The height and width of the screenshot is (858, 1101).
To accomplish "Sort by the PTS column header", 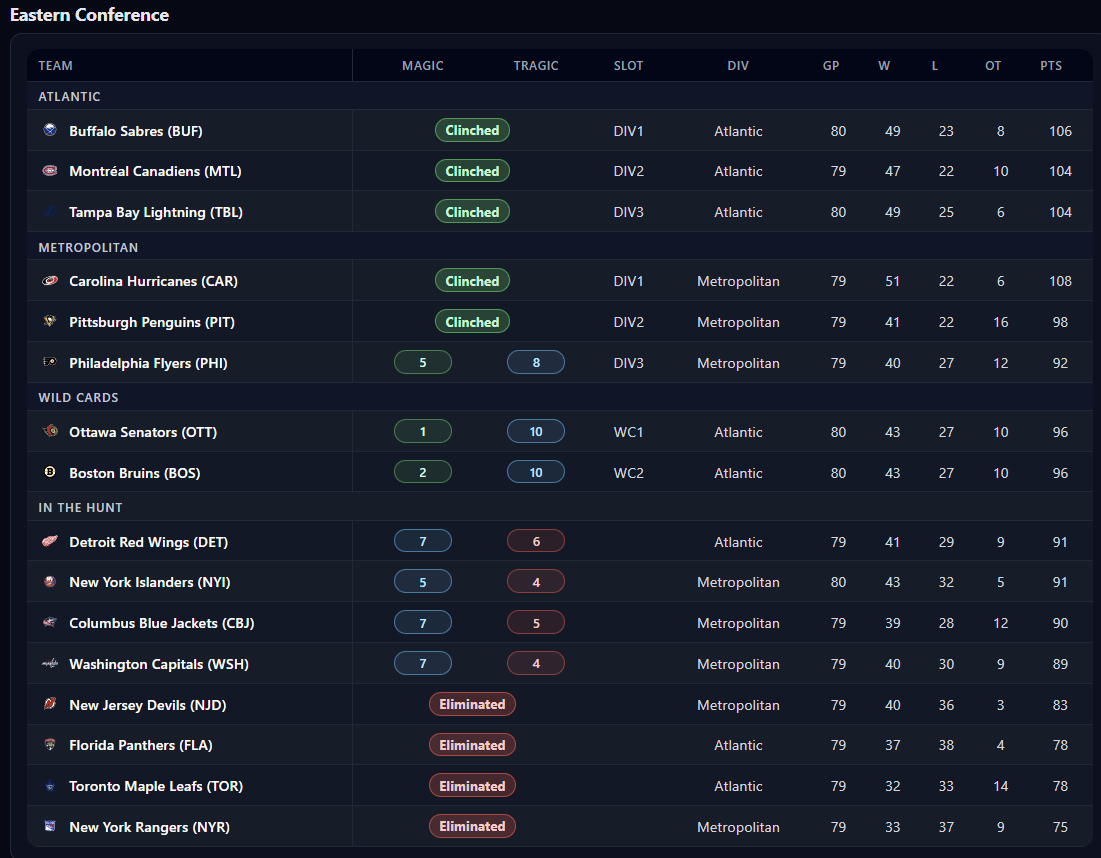I will 1051,65.
